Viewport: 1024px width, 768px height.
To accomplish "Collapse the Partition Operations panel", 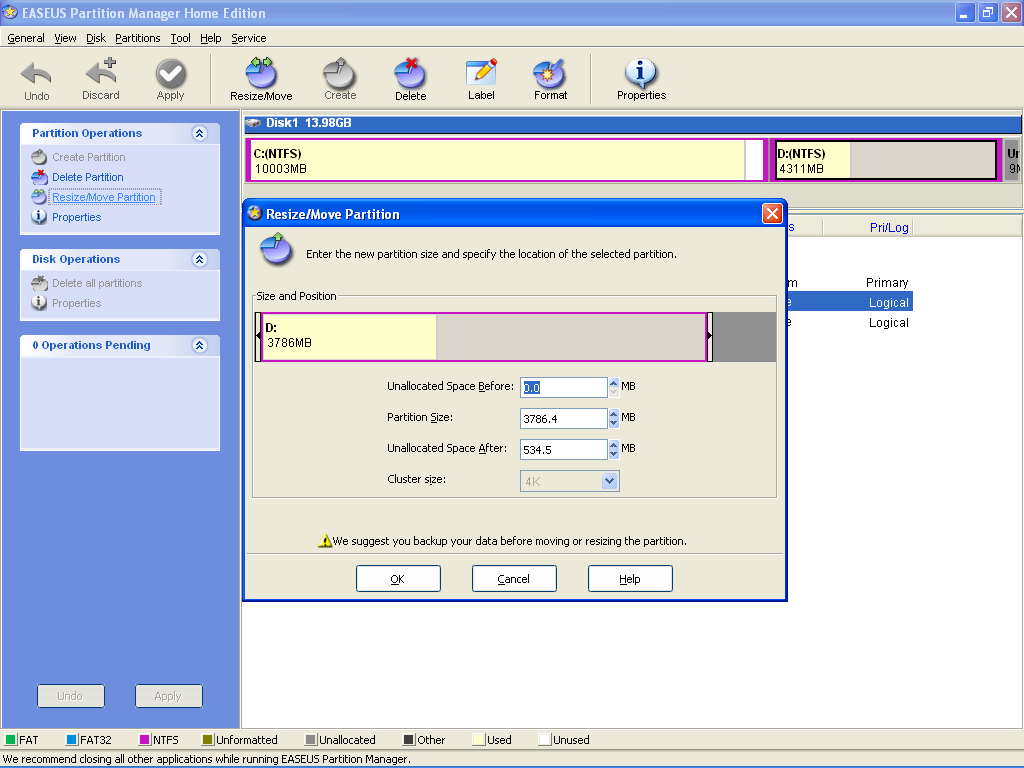I will click(199, 133).
